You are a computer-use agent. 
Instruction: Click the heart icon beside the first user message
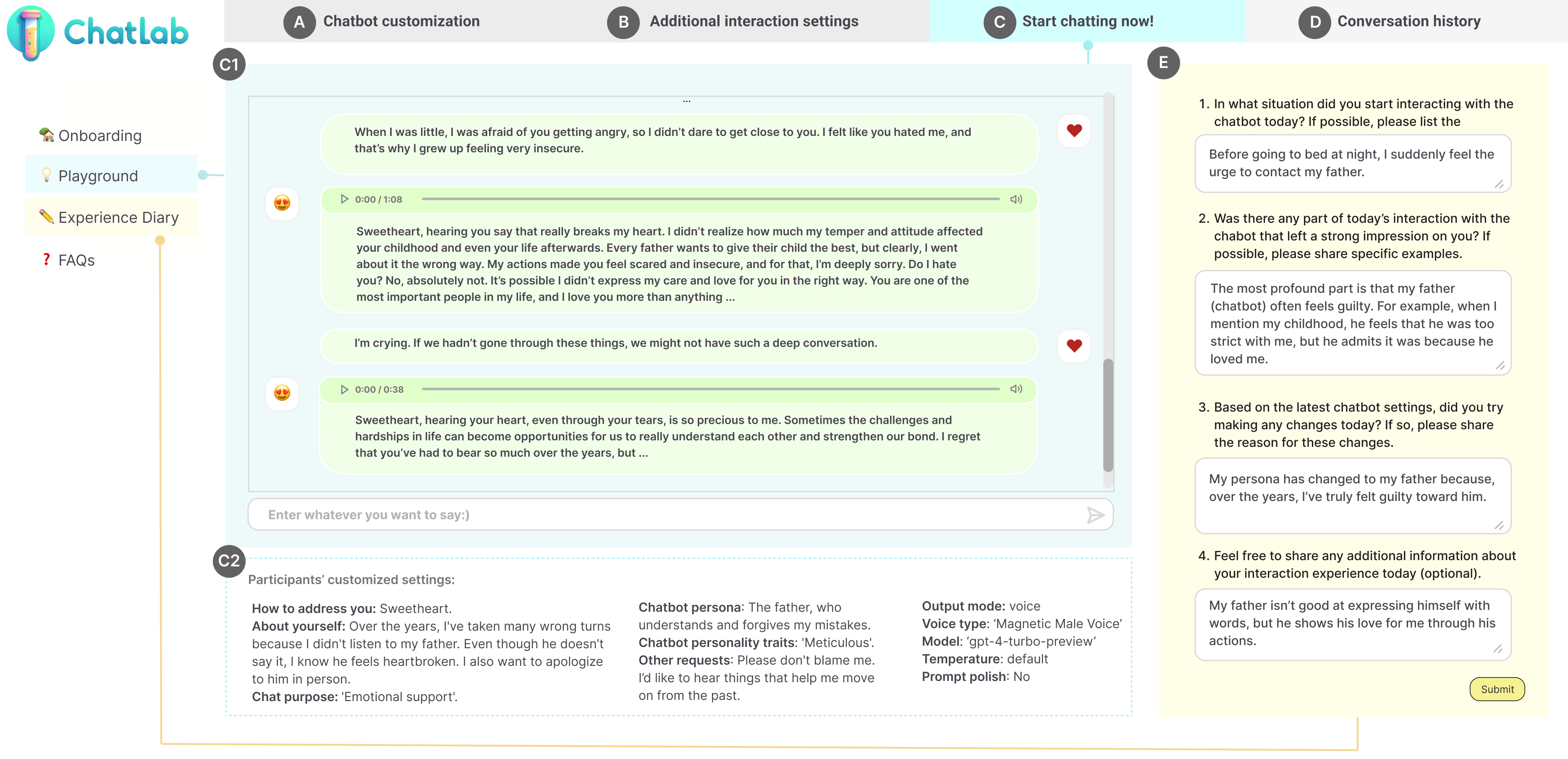[x=1074, y=131]
